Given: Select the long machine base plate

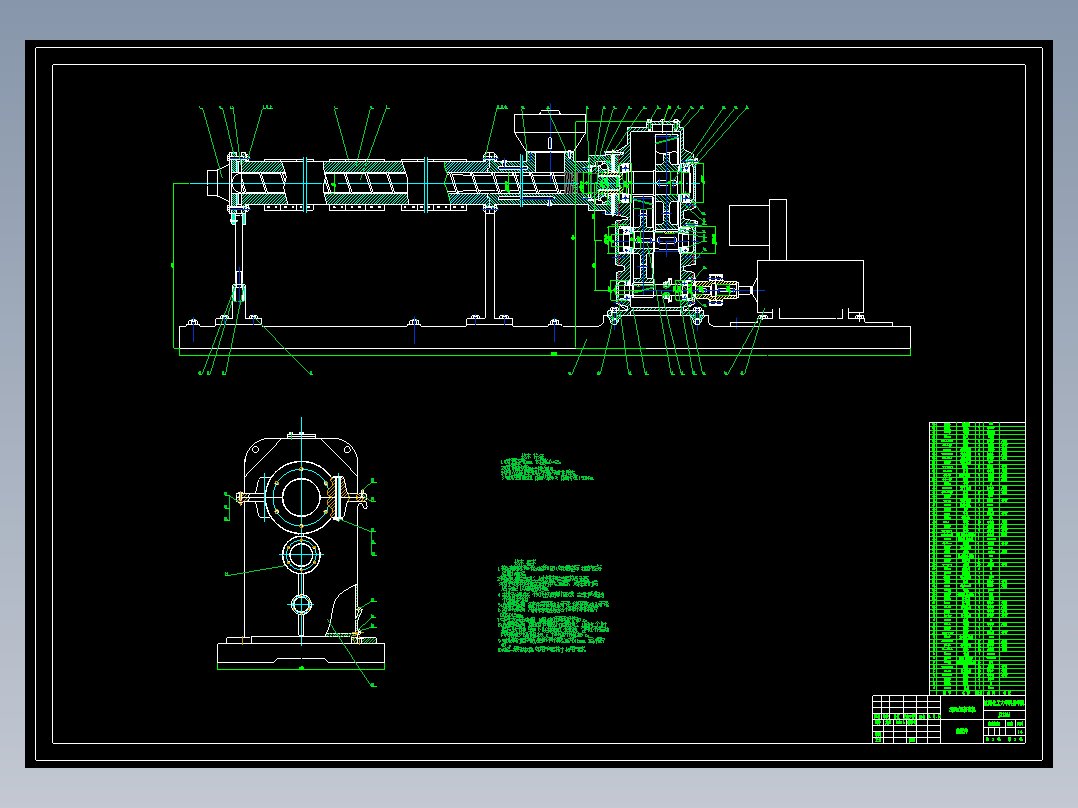Looking at the screenshot, I should pyautogui.click(x=544, y=337).
